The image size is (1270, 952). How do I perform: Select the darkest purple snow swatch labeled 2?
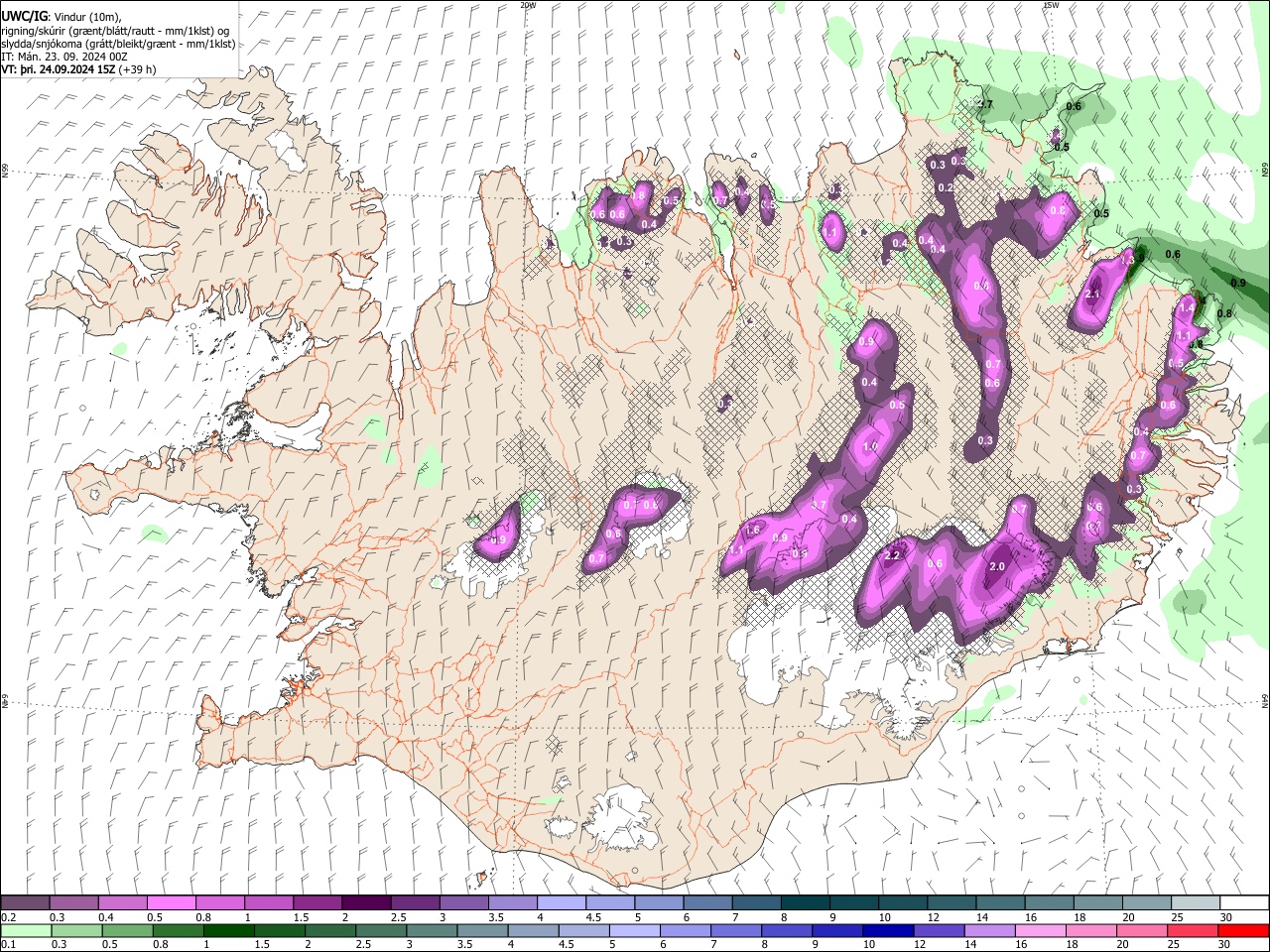(x=366, y=902)
